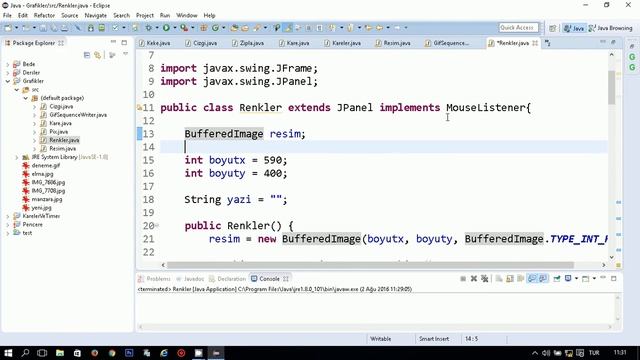Click the Pin Console icon
Screen dimensions: 640x360
557,279
